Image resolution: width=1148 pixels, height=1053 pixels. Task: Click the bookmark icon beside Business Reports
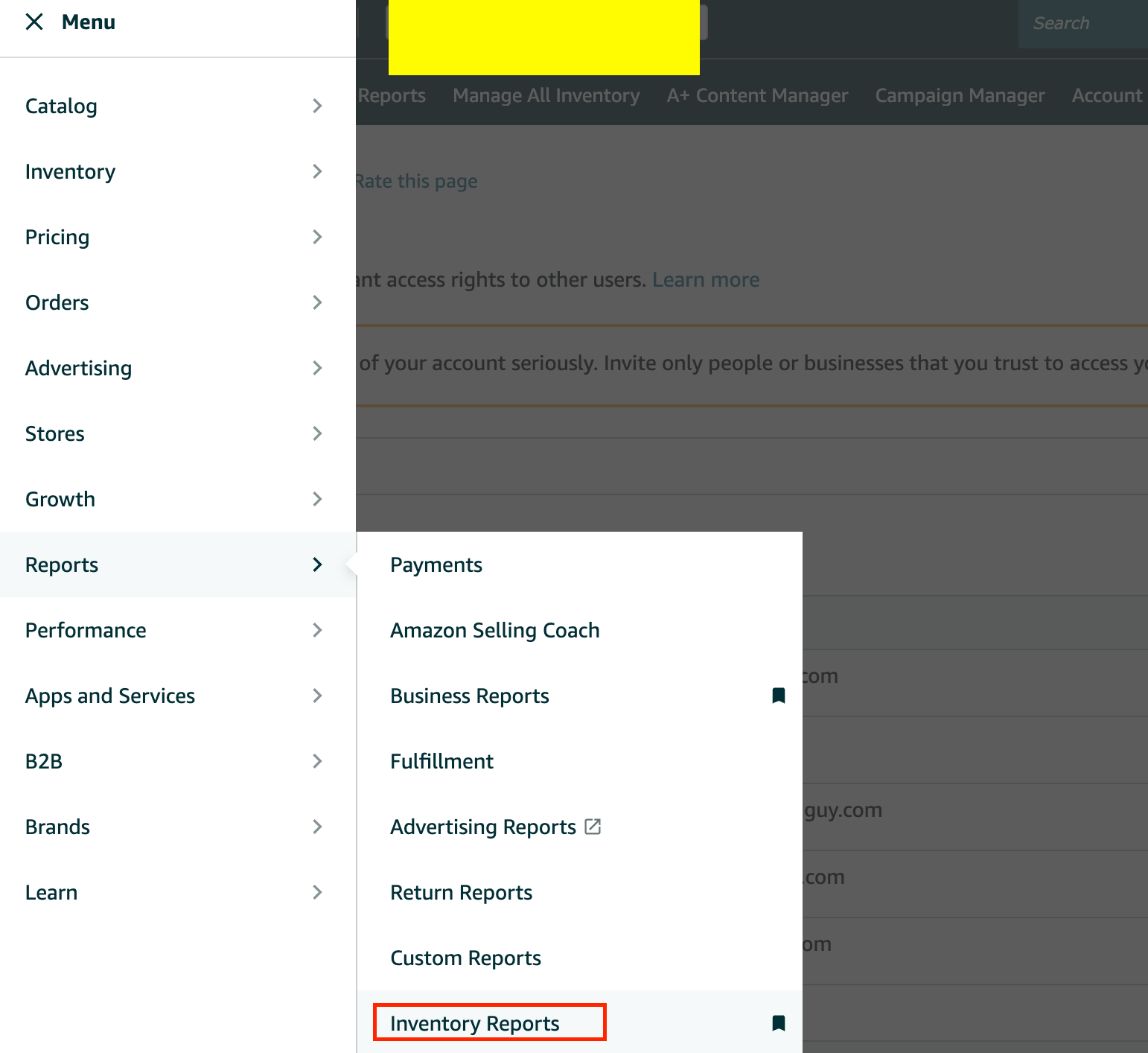coord(779,696)
